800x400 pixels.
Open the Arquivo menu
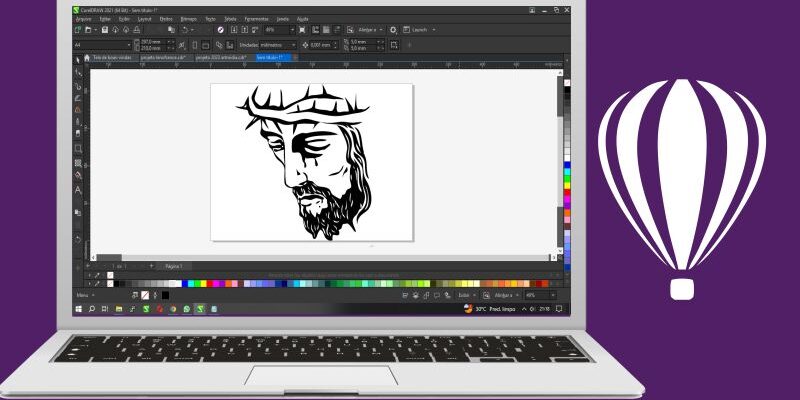point(82,18)
